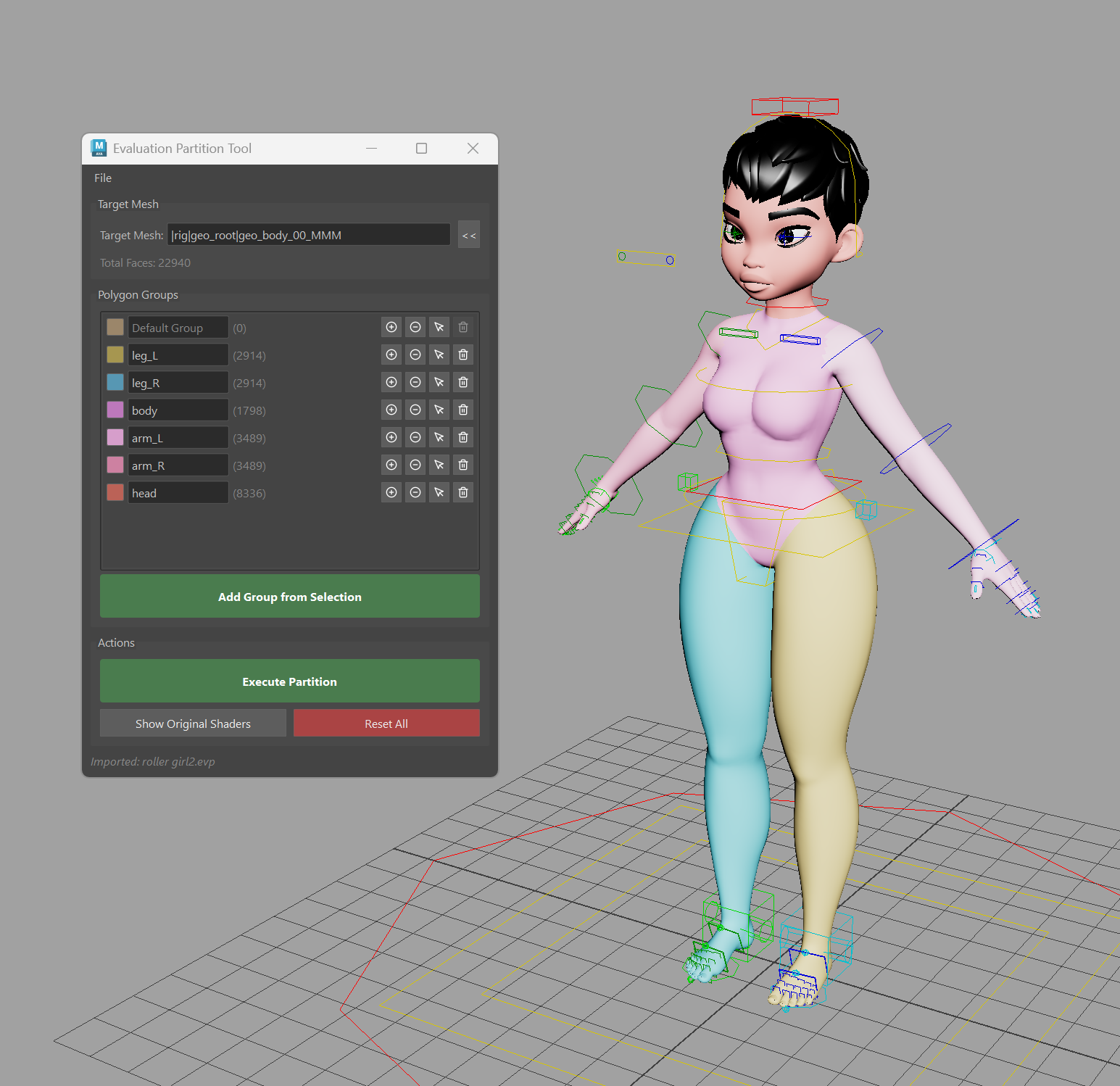Viewport: 1120px width, 1086px height.
Task: Show Original Shaders
Action: [x=192, y=723]
